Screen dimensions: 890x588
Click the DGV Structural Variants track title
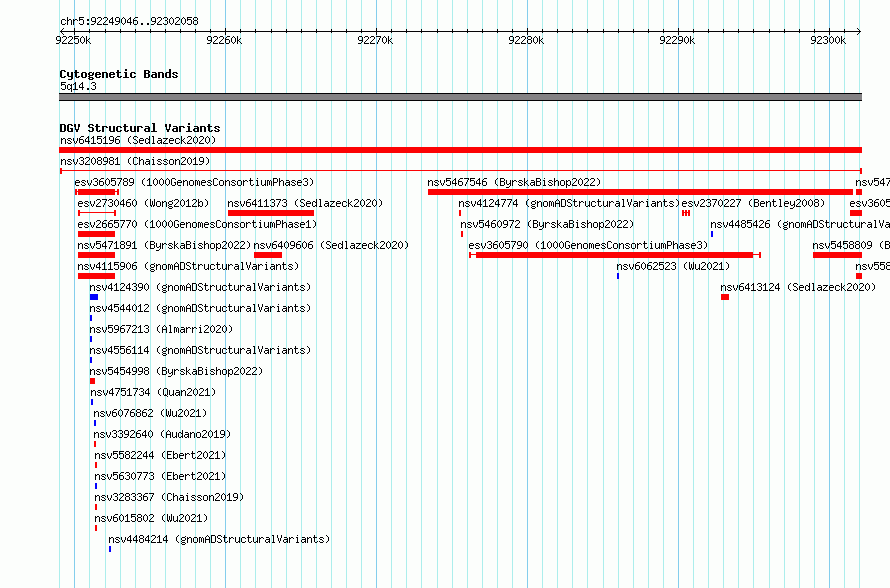pos(140,128)
